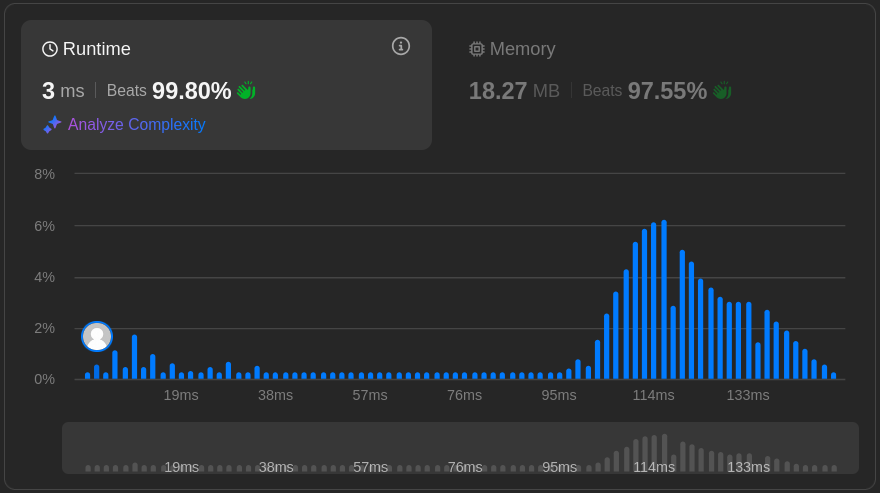This screenshot has width=880, height=493.
Task: Click the user avatar marker on the chart
Action: click(x=97, y=336)
